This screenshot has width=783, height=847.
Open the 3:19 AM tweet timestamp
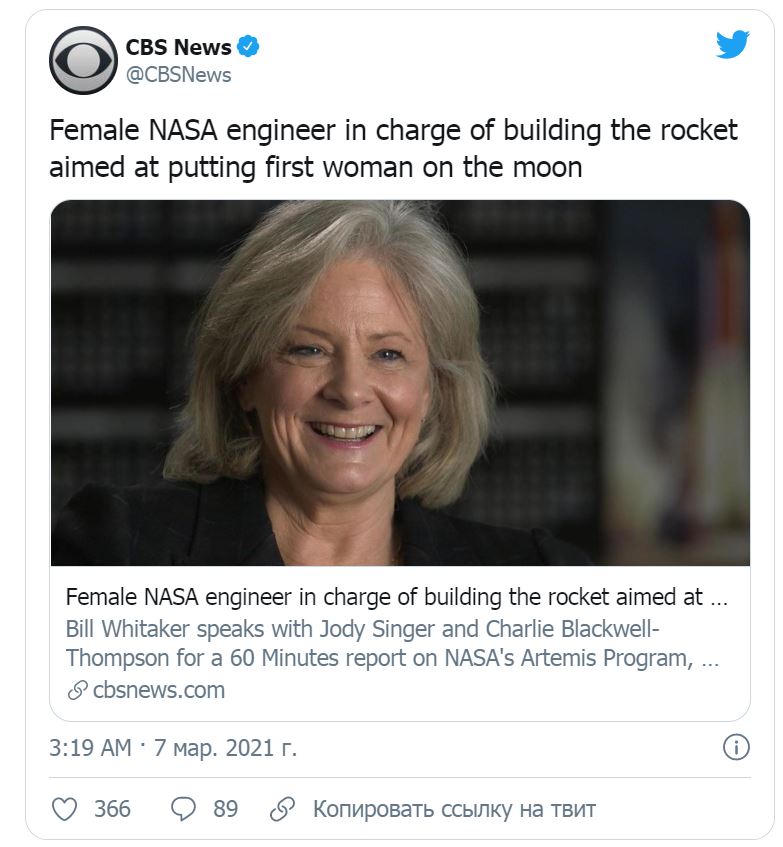click(90, 747)
